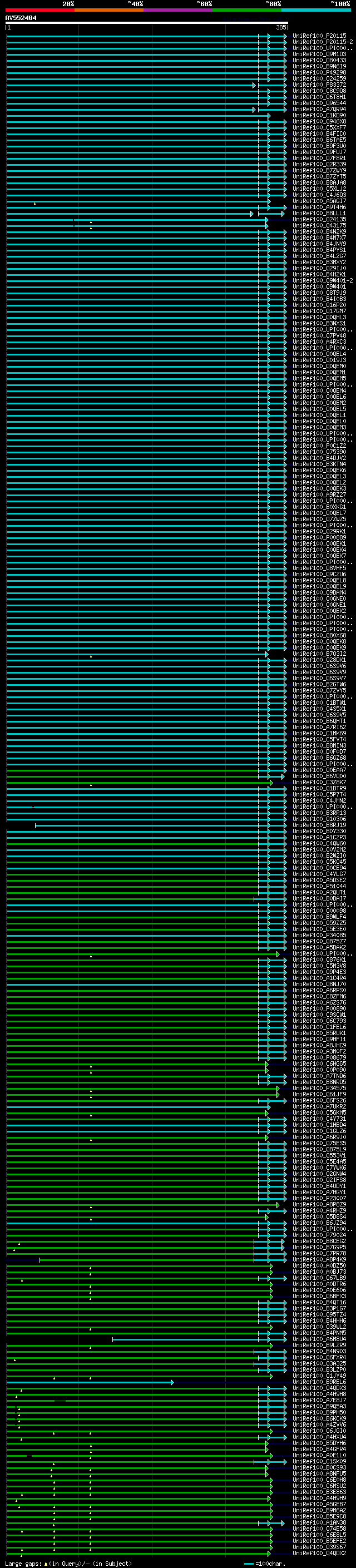The image size is (356, 1568).
Task: Open hit UniRef100_P83372
Action: point(319,85)
